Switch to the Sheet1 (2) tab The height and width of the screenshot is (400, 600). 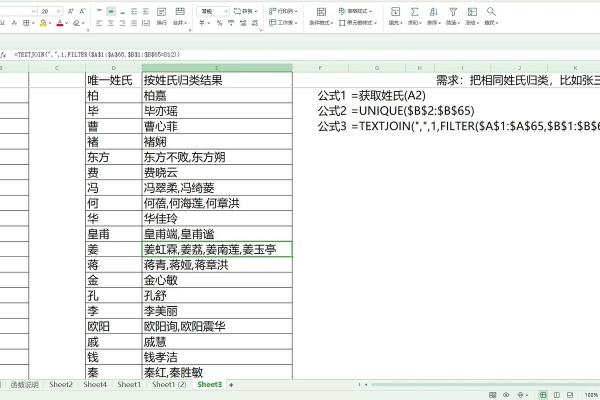pos(169,384)
